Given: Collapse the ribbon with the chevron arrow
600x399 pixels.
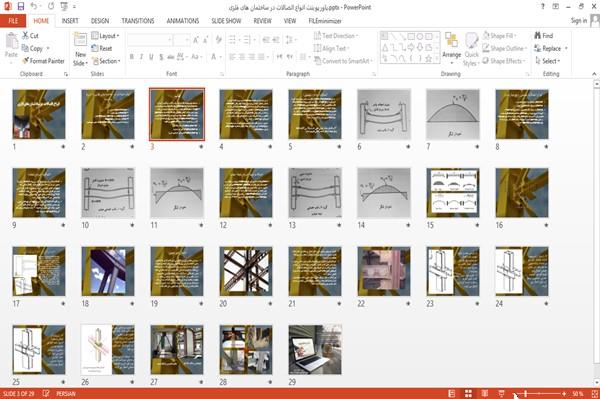Looking at the screenshot, I should pos(594,73).
